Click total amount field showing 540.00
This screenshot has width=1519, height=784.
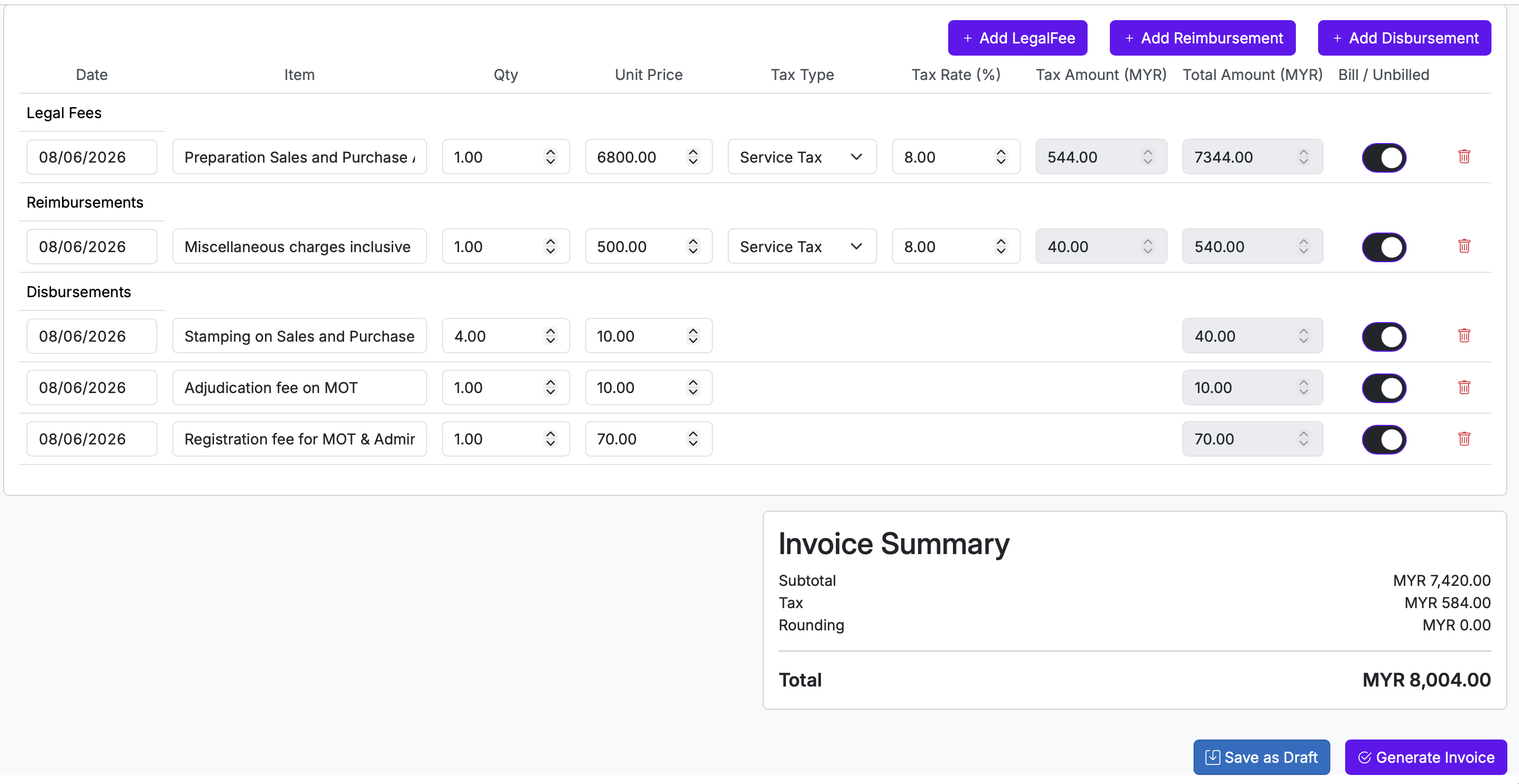pos(1252,246)
